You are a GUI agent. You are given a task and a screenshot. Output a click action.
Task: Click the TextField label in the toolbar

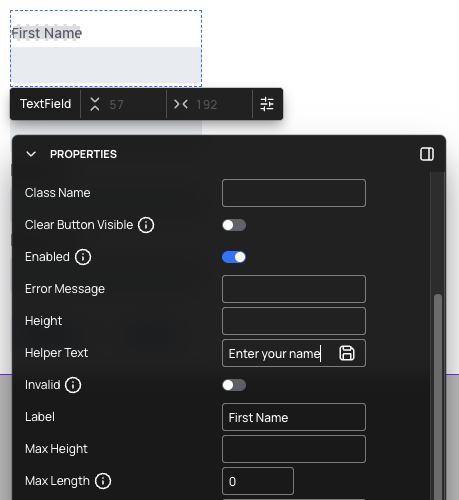pyautogui.click(x=46, y=104)
